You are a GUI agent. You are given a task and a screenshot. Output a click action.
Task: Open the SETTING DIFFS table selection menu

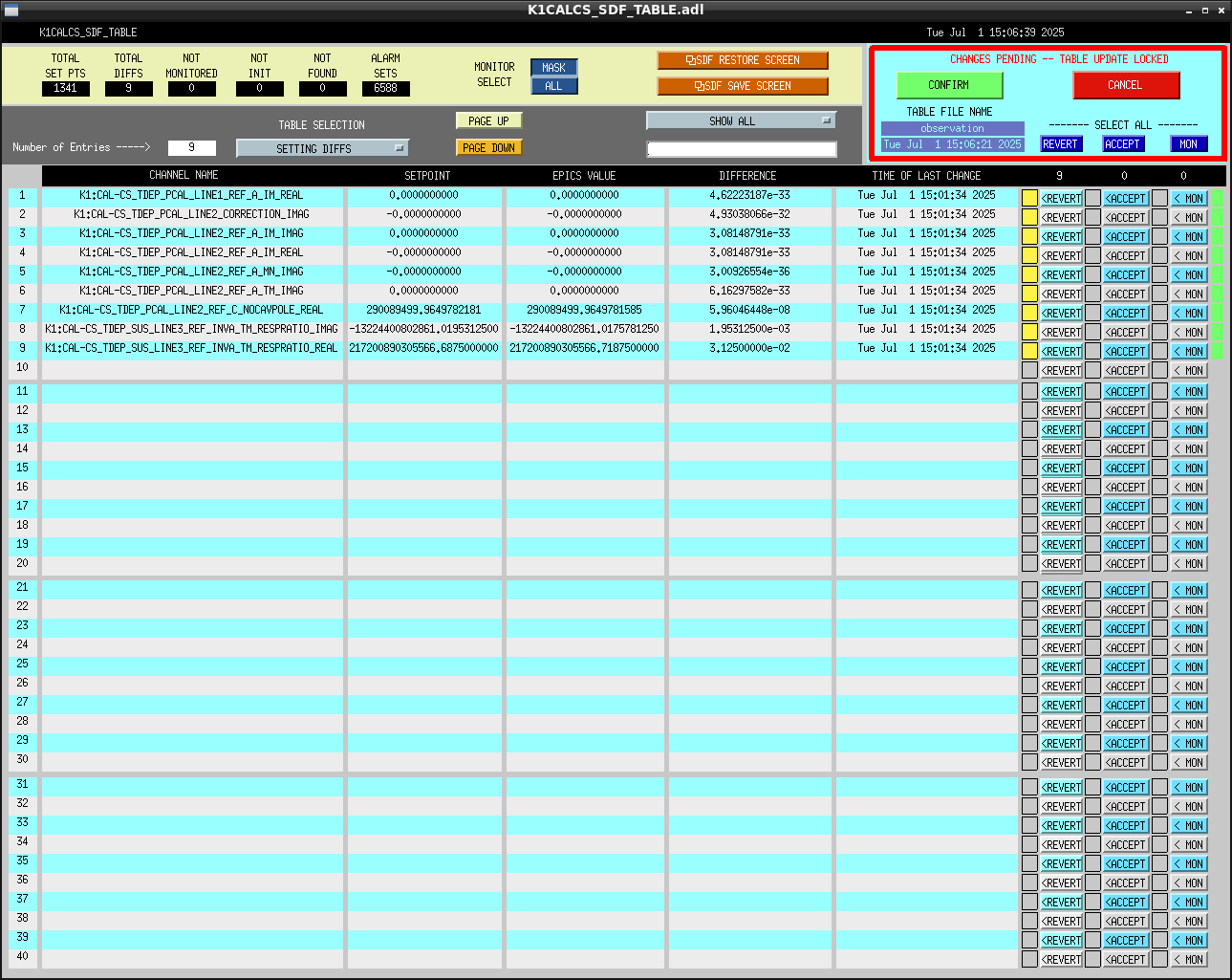(x=322, y=148)
